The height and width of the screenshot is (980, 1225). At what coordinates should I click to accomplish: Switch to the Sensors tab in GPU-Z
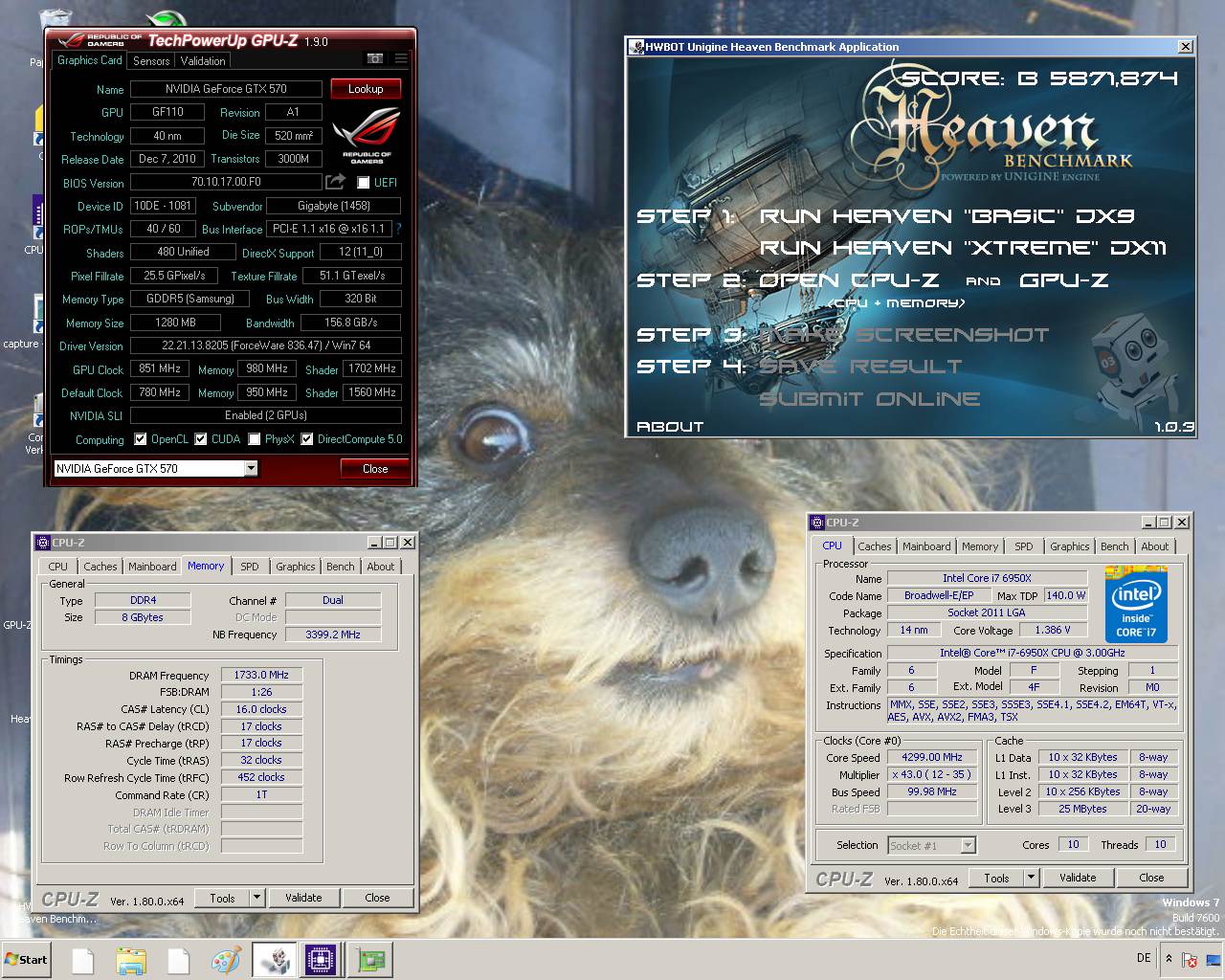point(151,60)
